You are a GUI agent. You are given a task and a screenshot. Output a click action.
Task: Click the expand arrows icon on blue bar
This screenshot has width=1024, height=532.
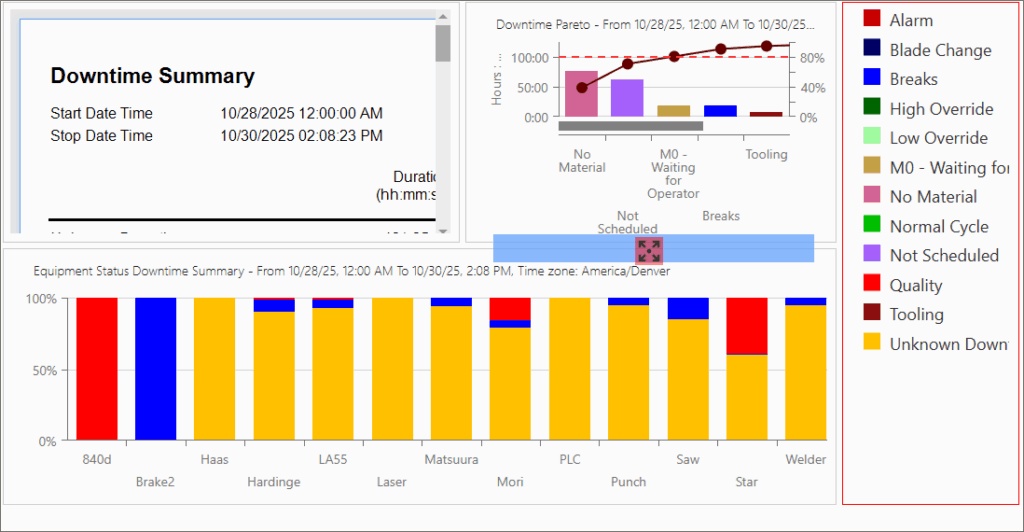click(649, 250)
